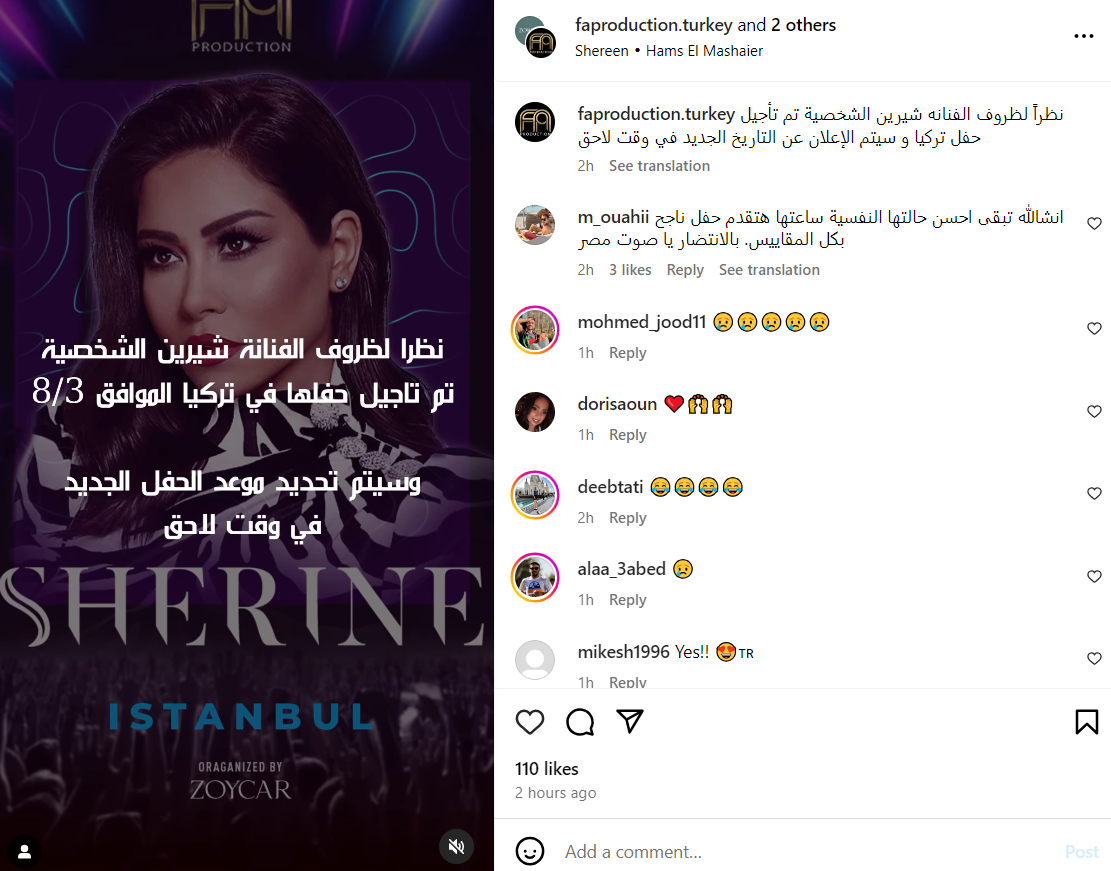Open more options three-dot menu

click(x=1083, y=36)
